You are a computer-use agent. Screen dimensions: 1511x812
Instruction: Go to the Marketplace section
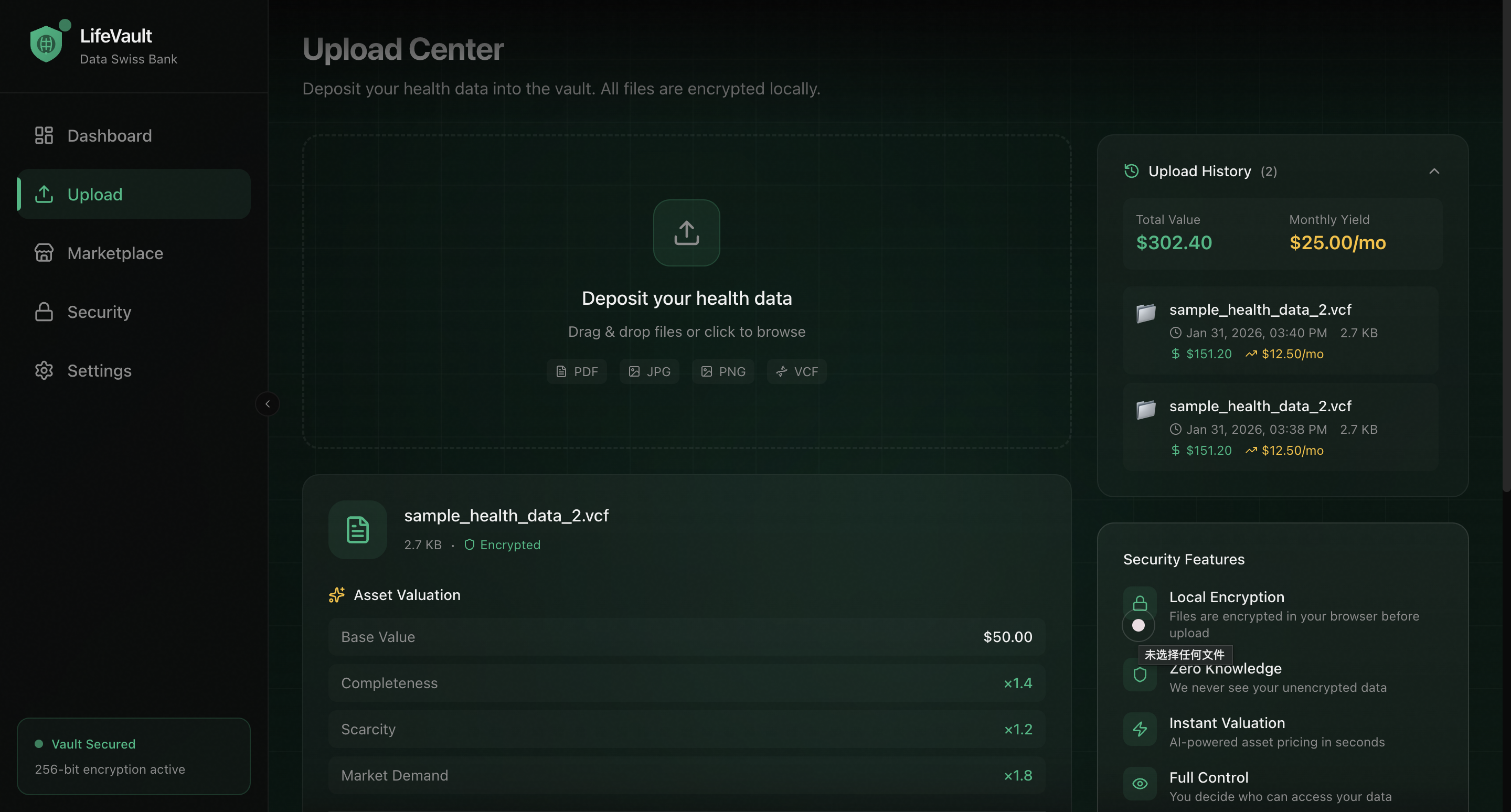(115, 253)
